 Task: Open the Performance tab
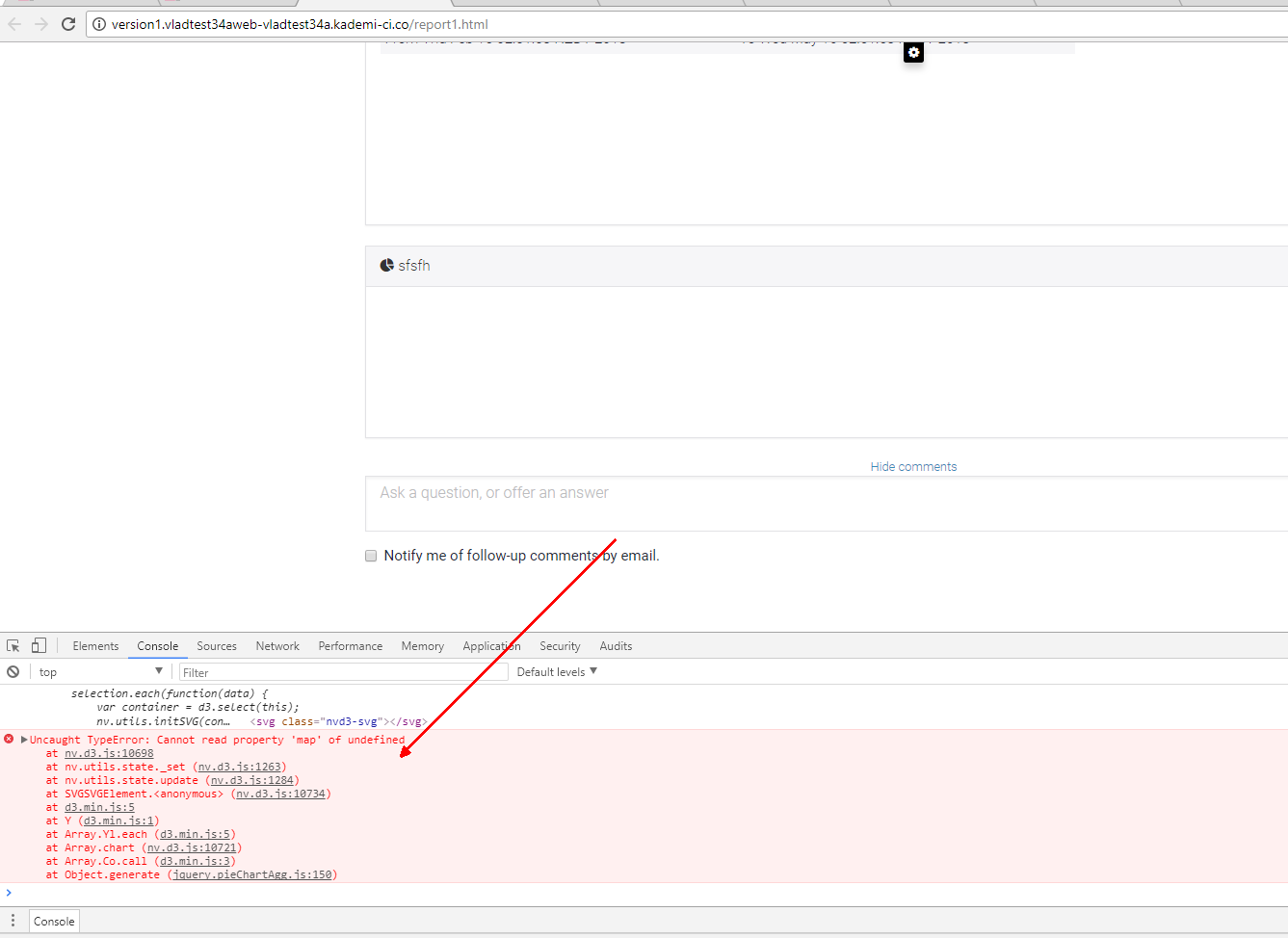point(351,646)
